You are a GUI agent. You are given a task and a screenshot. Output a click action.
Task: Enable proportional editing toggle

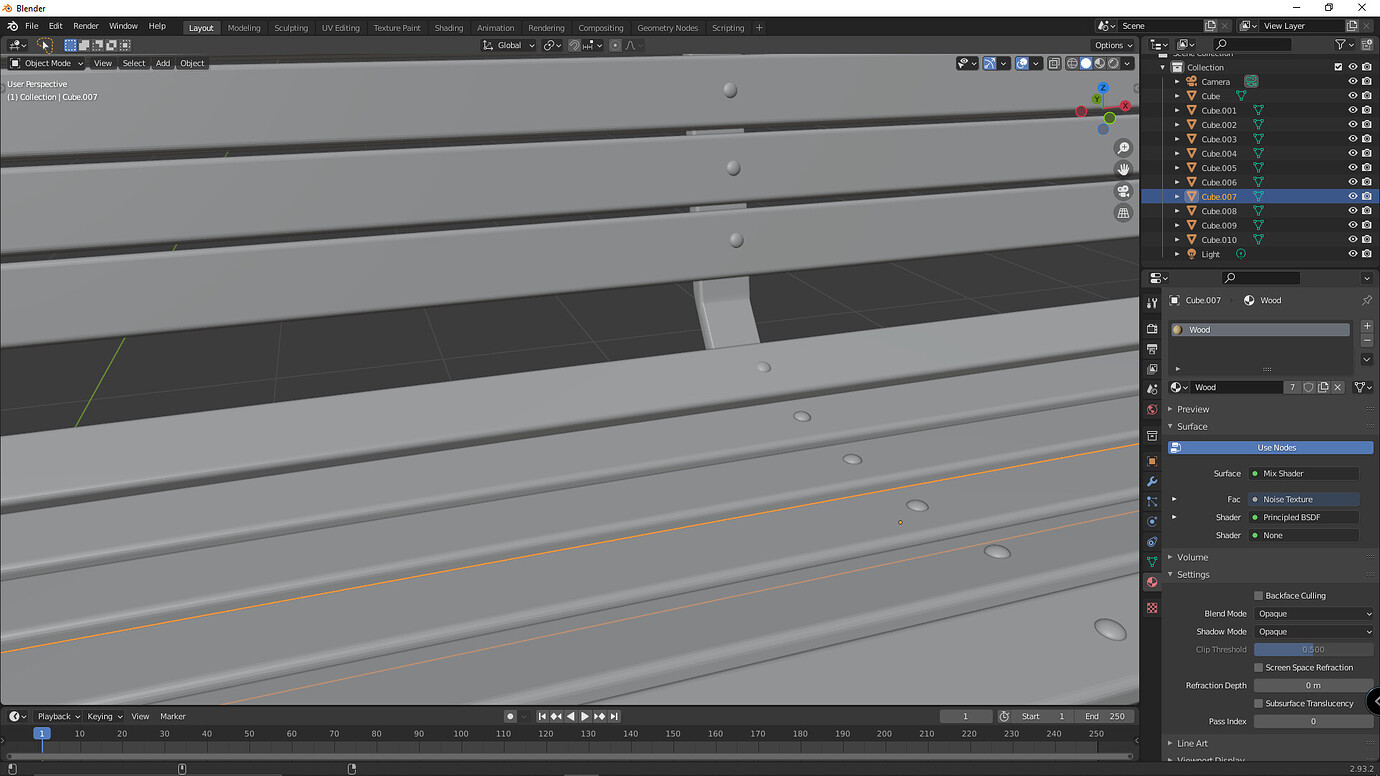[615, 45]
